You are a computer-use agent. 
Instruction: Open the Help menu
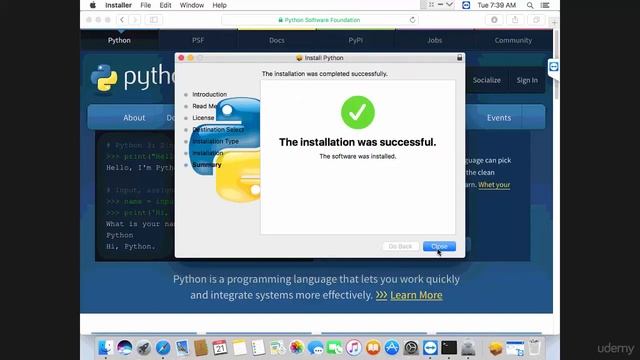coord(220,5)
